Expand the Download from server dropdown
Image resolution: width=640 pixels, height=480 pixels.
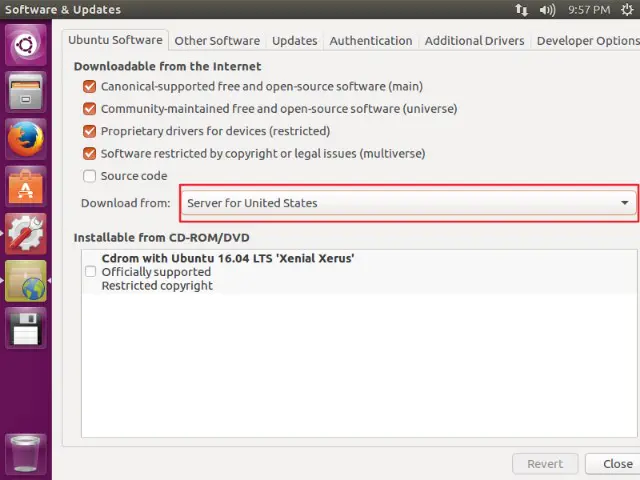(408, 203)
